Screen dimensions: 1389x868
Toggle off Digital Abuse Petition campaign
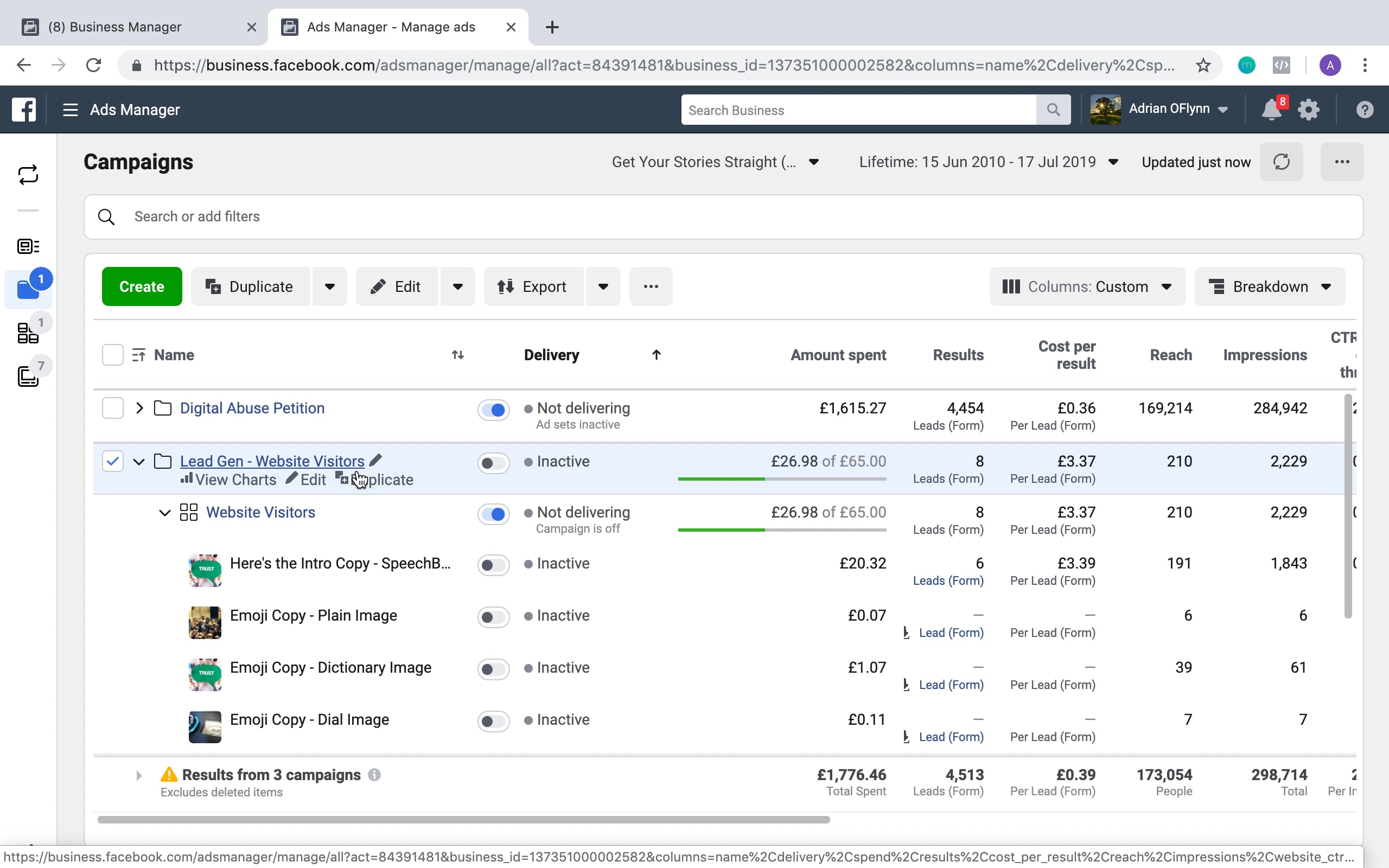point(493,410)
